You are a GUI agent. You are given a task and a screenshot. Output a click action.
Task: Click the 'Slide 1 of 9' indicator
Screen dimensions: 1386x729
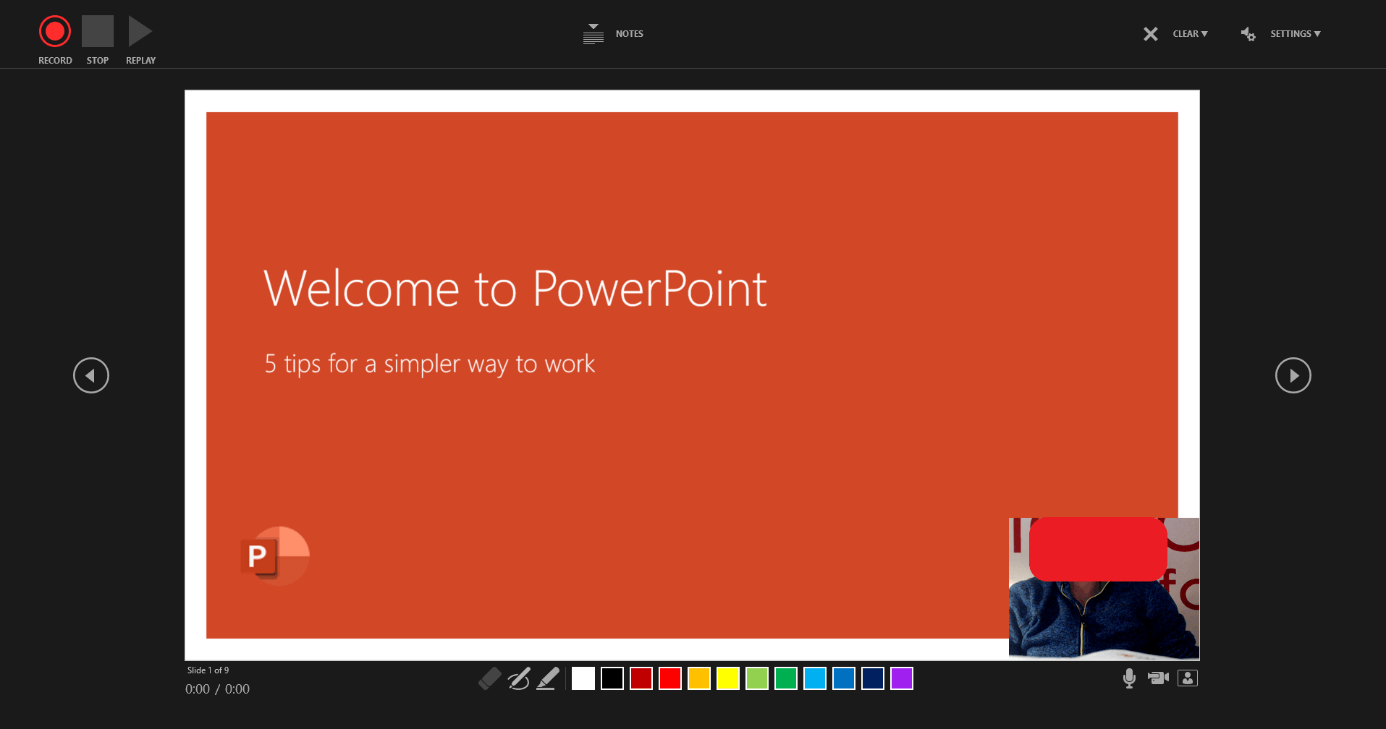[208, 670]
